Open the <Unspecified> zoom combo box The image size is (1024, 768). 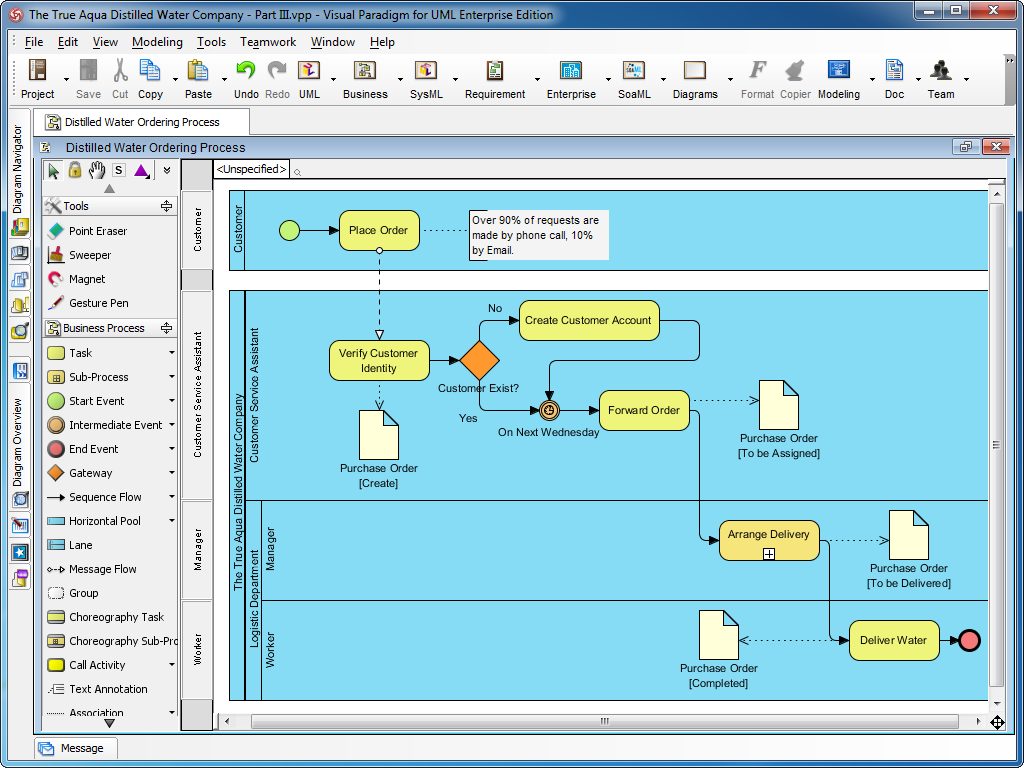pyautogui.click(x=248, y=170)
